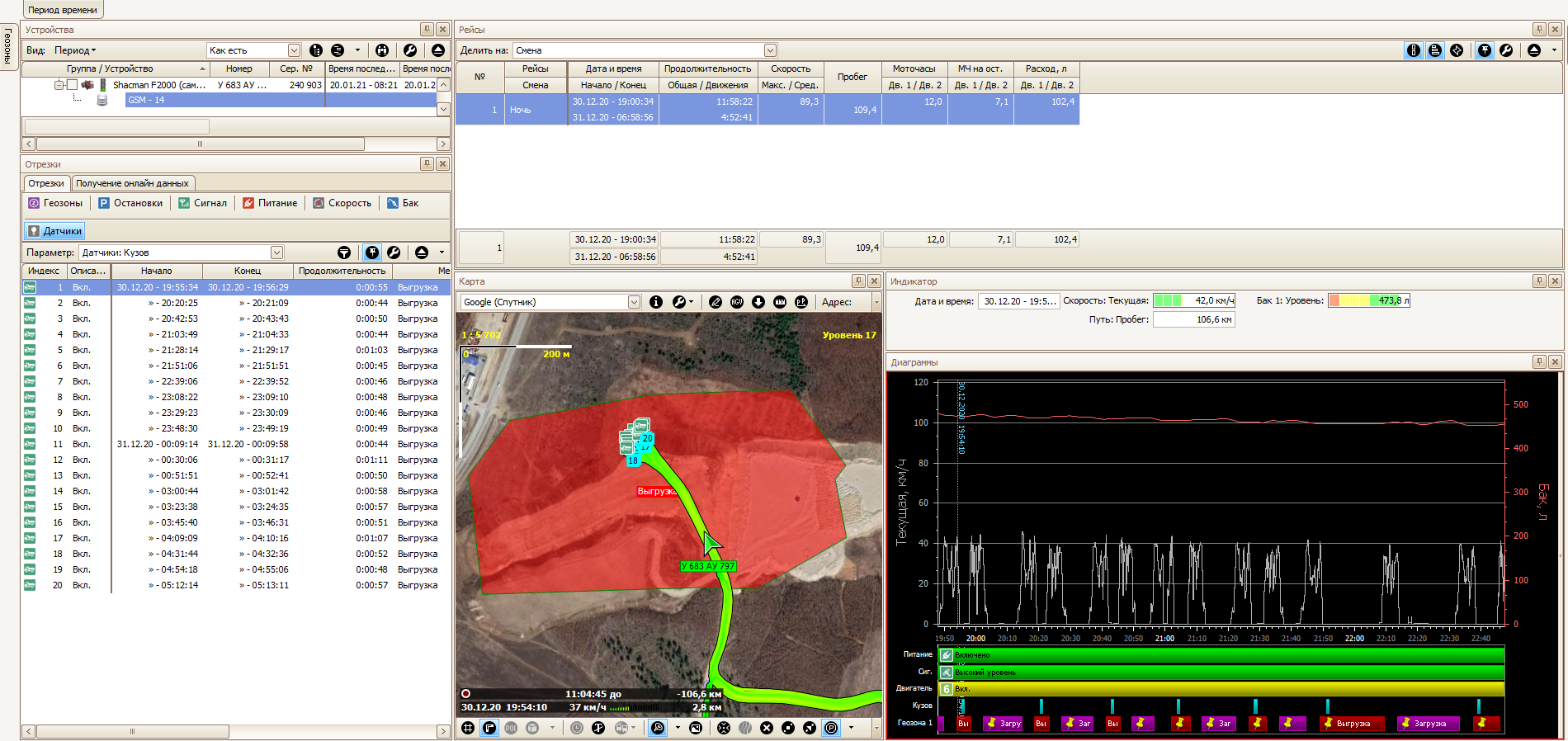Toggle the T icon in Рейсы toolbar
The image size is (1568, 741).
(1485, 50)
